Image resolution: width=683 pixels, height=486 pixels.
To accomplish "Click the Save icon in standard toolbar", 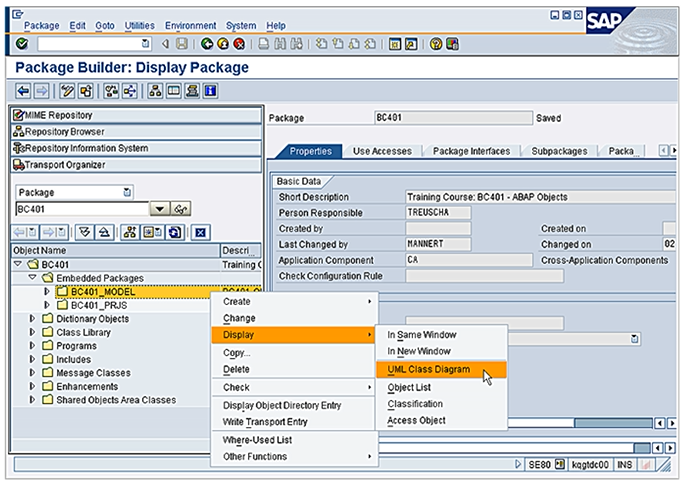I will 181,44.
